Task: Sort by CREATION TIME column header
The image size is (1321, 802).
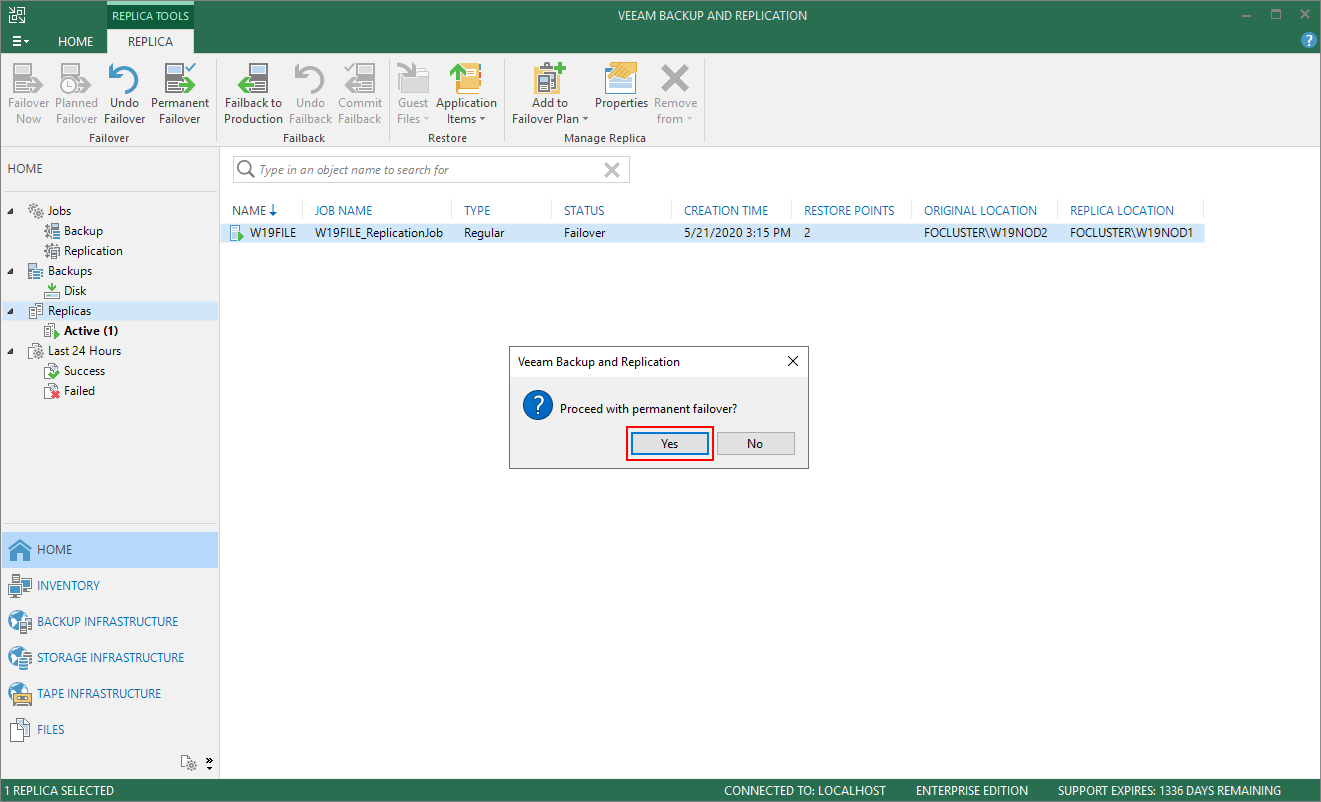Action: [726, 211]
